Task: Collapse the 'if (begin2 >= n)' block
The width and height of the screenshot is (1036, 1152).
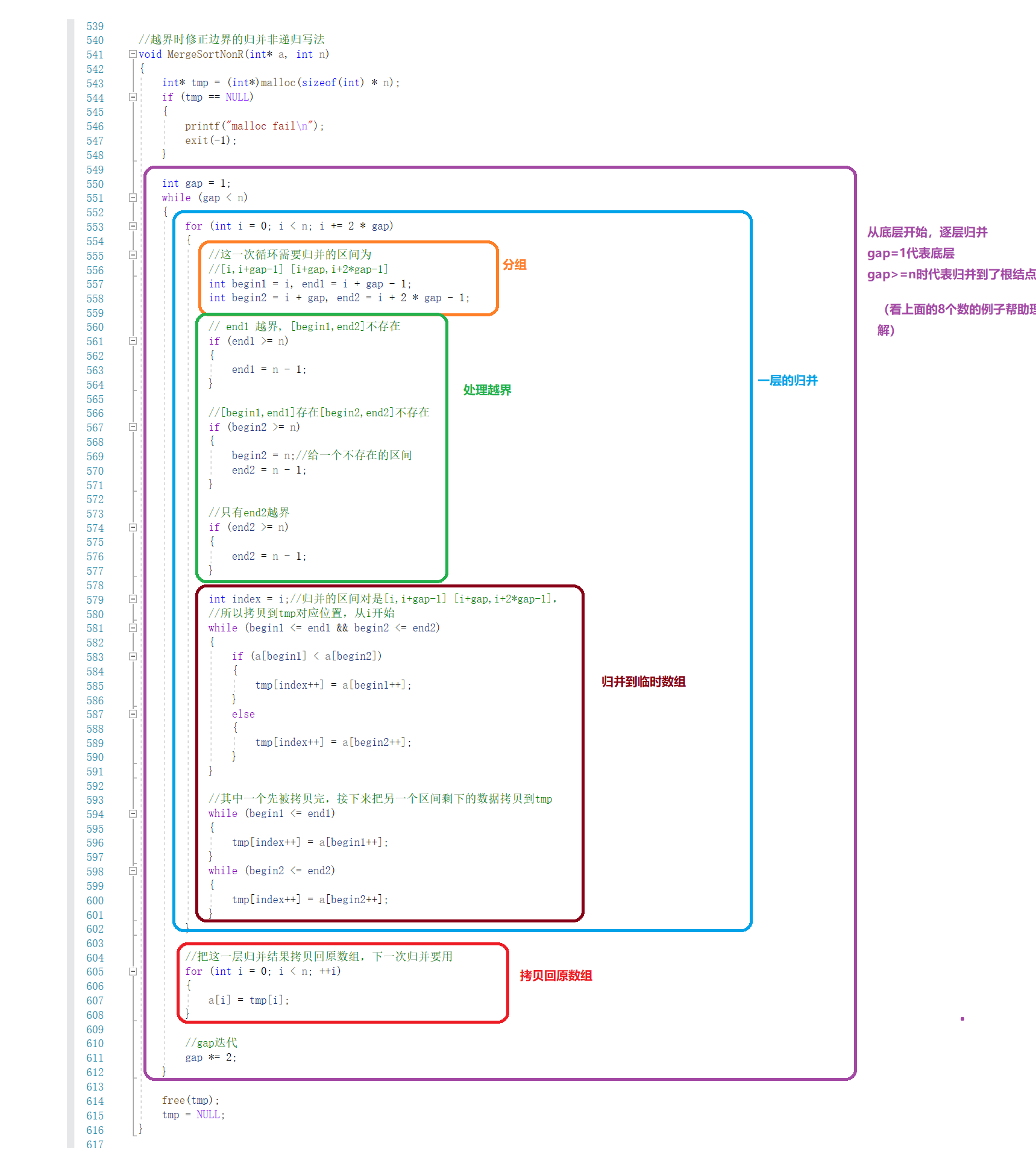Action: click(x=133, y=427)
